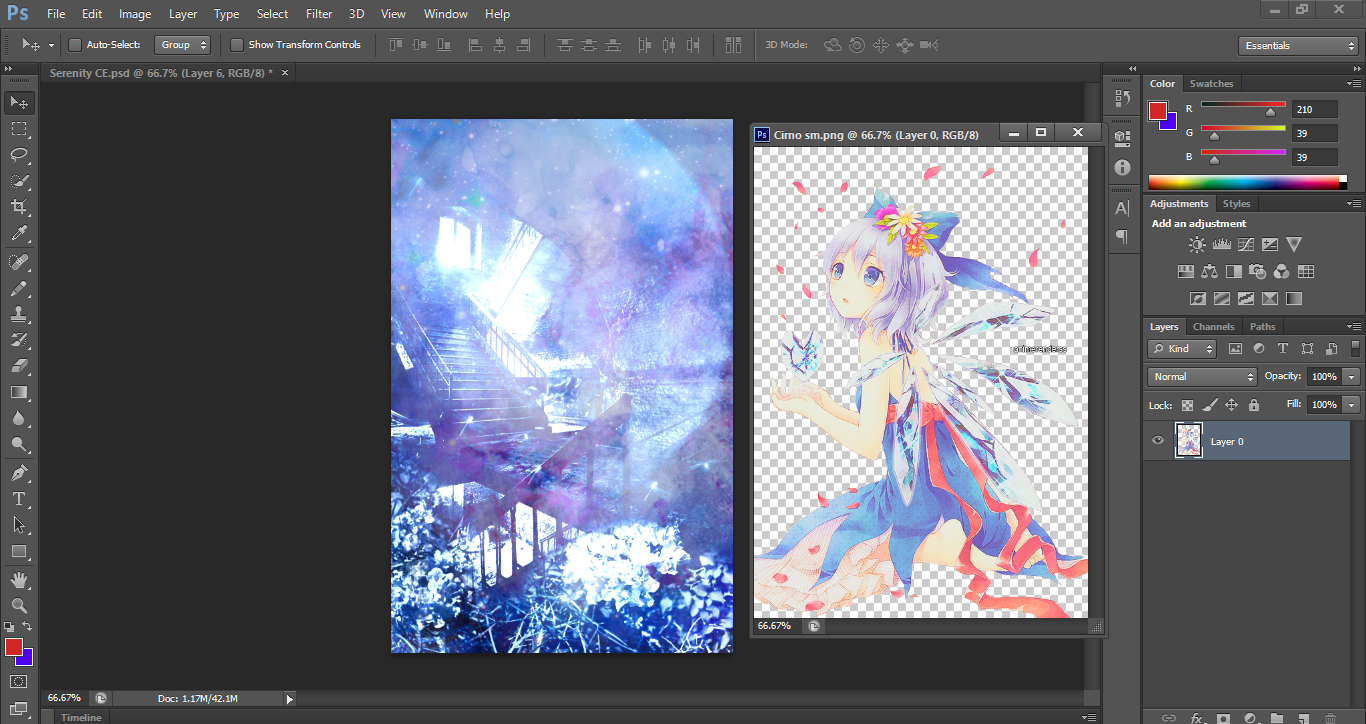Viewport: 1366px width, 724px height.
Task: Select the Path Selection tool
Action: [x=19, y=525]
